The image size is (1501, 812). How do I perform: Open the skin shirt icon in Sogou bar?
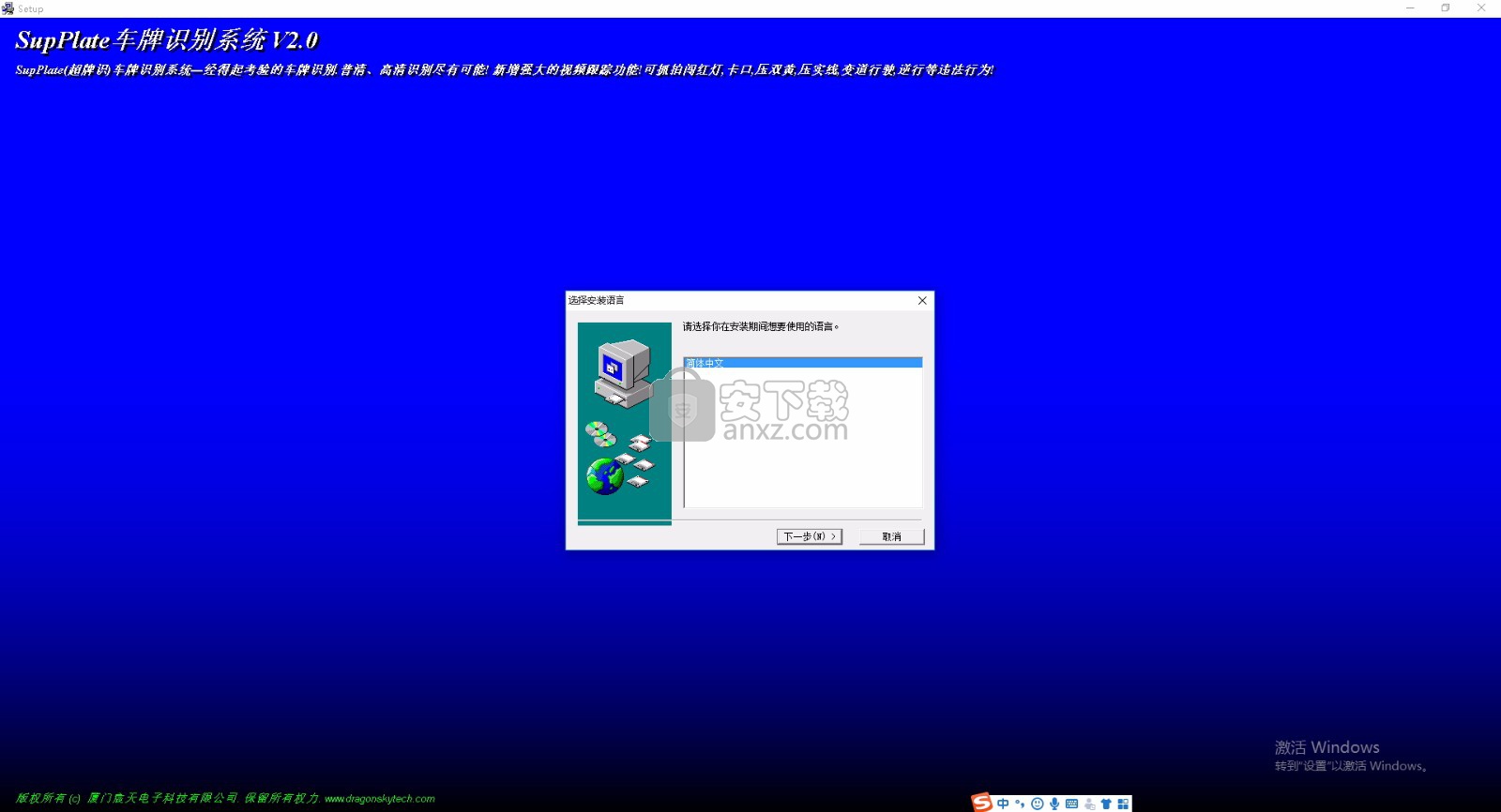point(1106,804)
